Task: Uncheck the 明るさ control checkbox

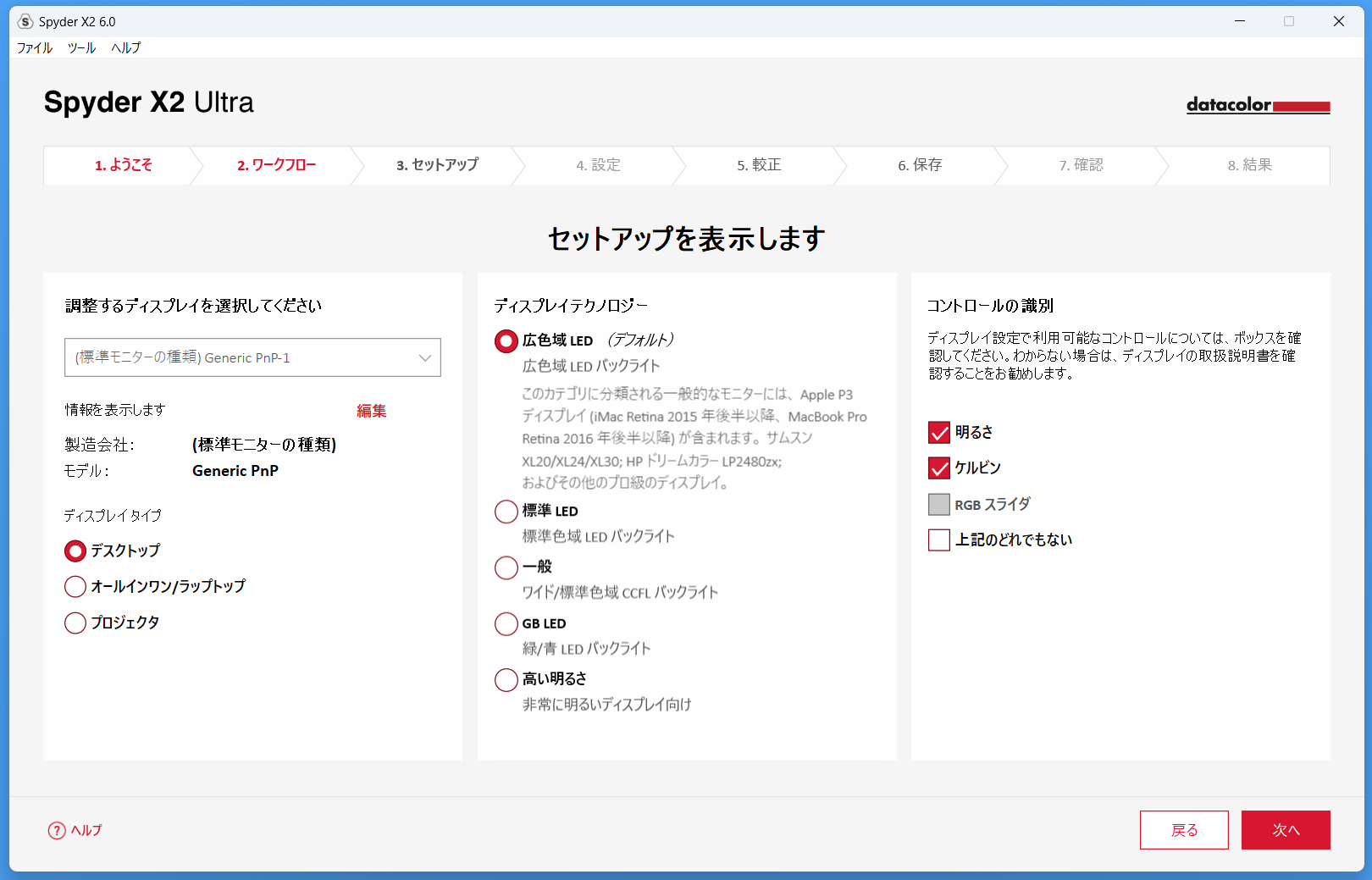Action: coord(939,433)
